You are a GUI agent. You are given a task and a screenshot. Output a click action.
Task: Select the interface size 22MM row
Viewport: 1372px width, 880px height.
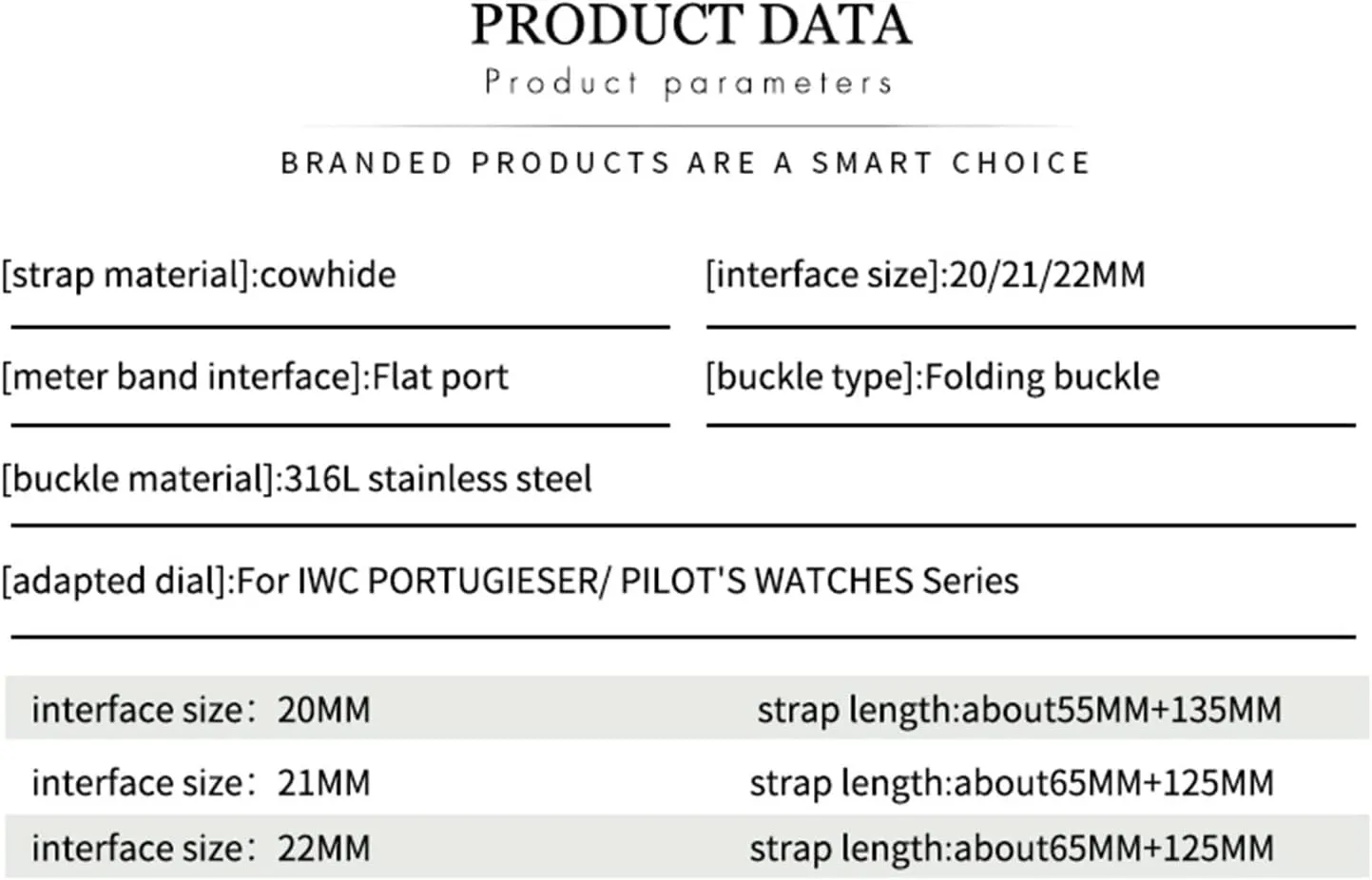(x=686, y=847)
